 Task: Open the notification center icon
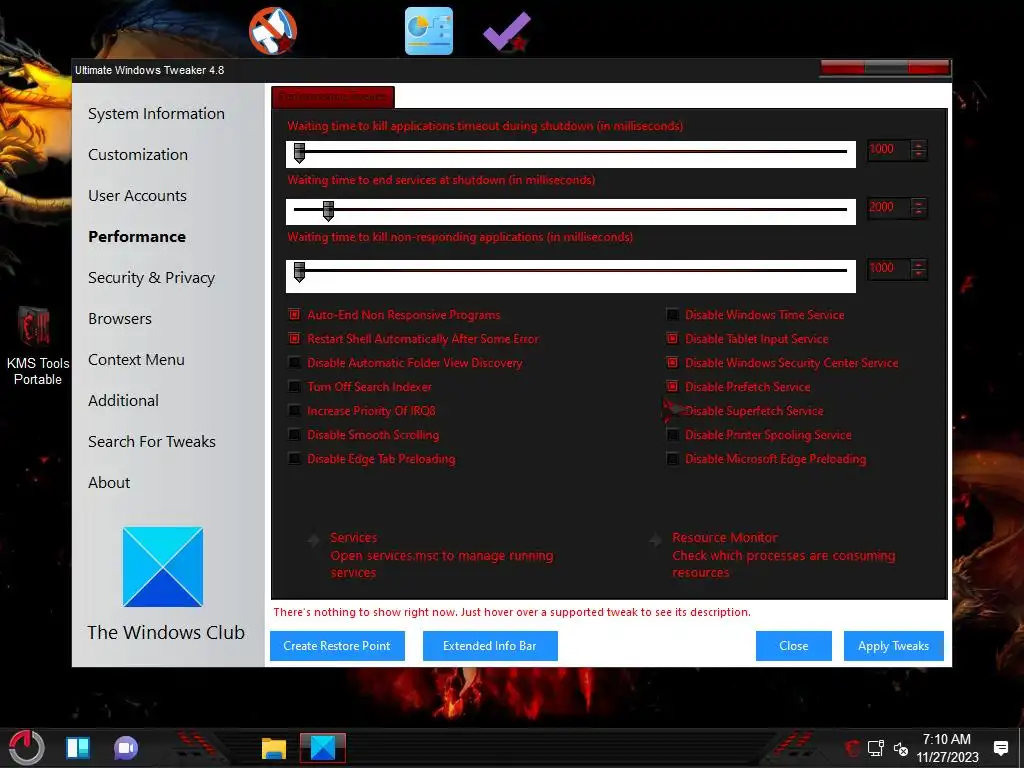pyautogui.click(x=1000, y=748)
